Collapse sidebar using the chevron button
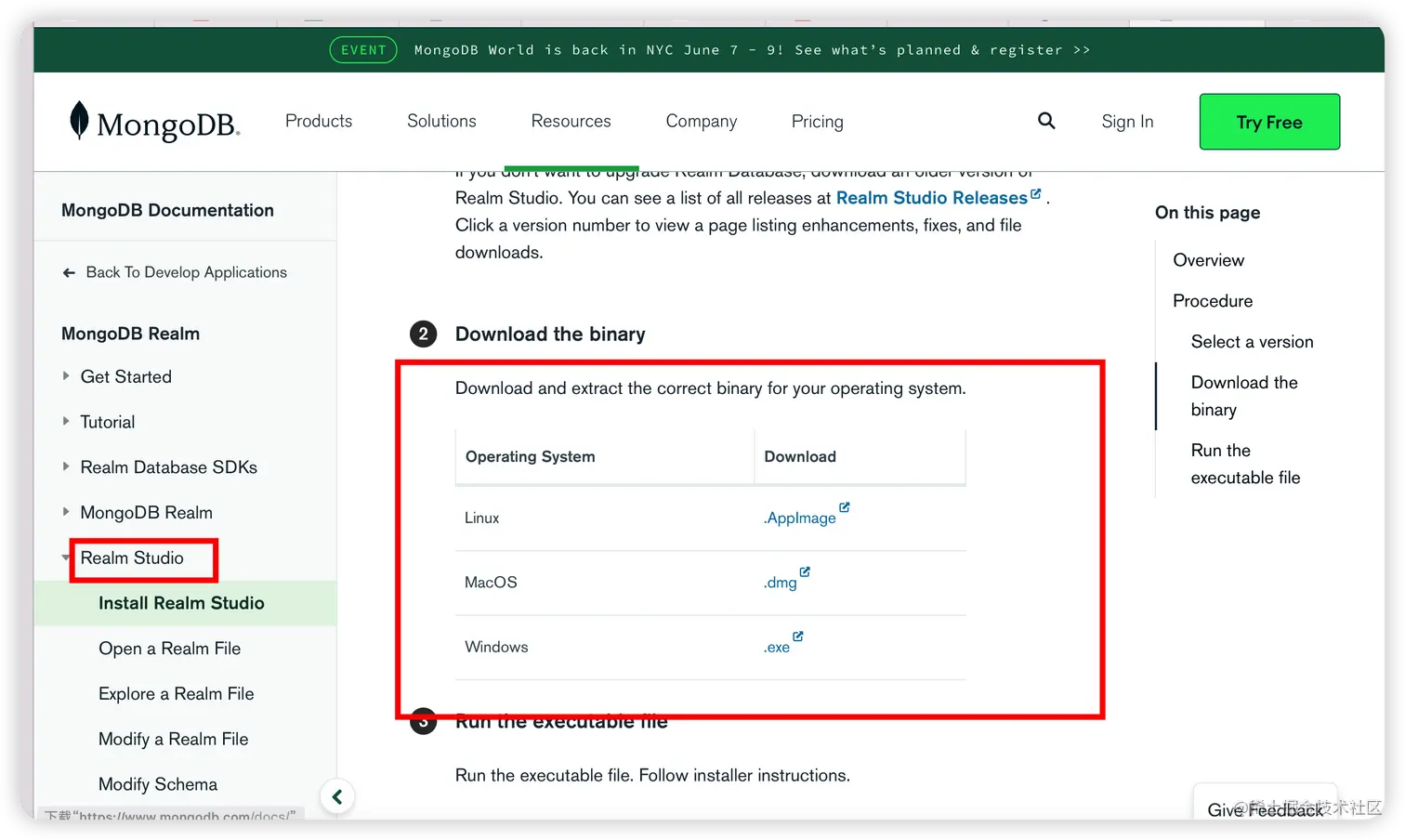The height and width of the screenshot is (840, 1405). point(337,796)
